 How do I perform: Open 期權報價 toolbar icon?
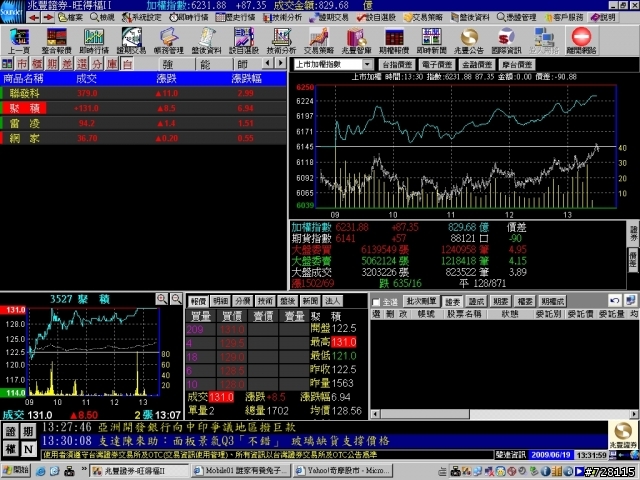point(394,41)
